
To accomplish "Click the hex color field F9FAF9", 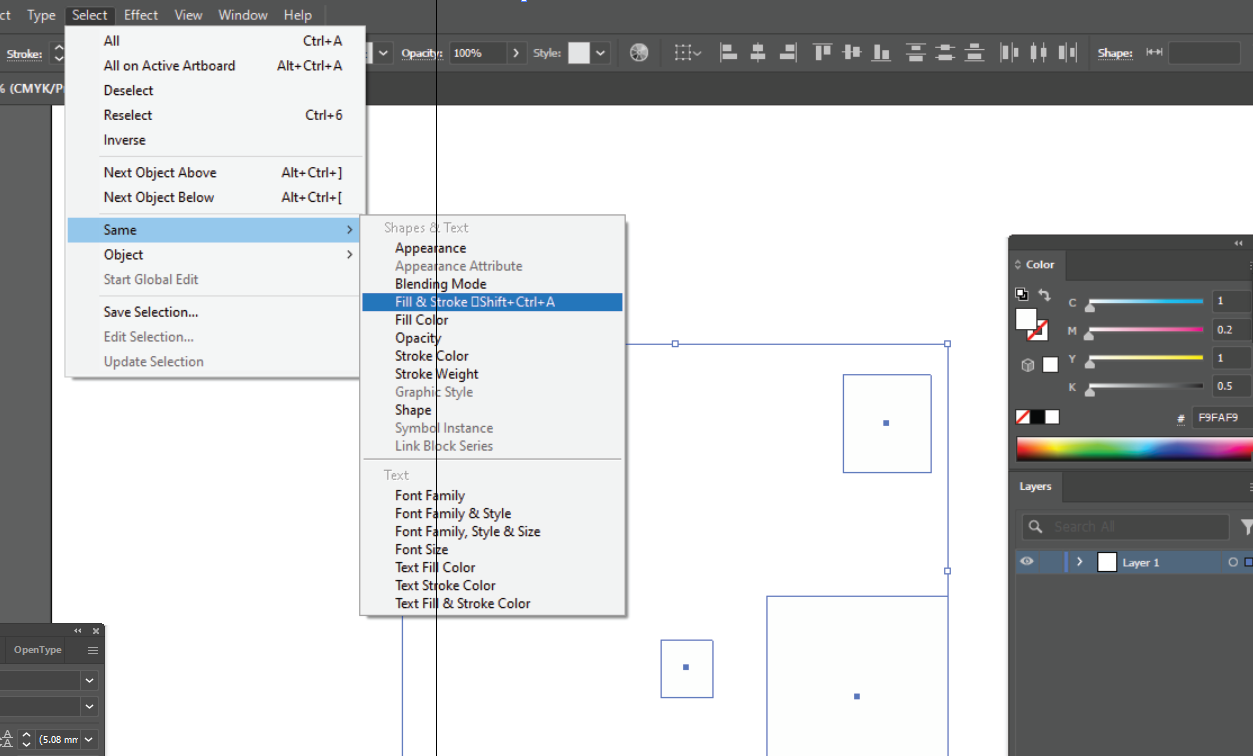I will (1222, 418).
